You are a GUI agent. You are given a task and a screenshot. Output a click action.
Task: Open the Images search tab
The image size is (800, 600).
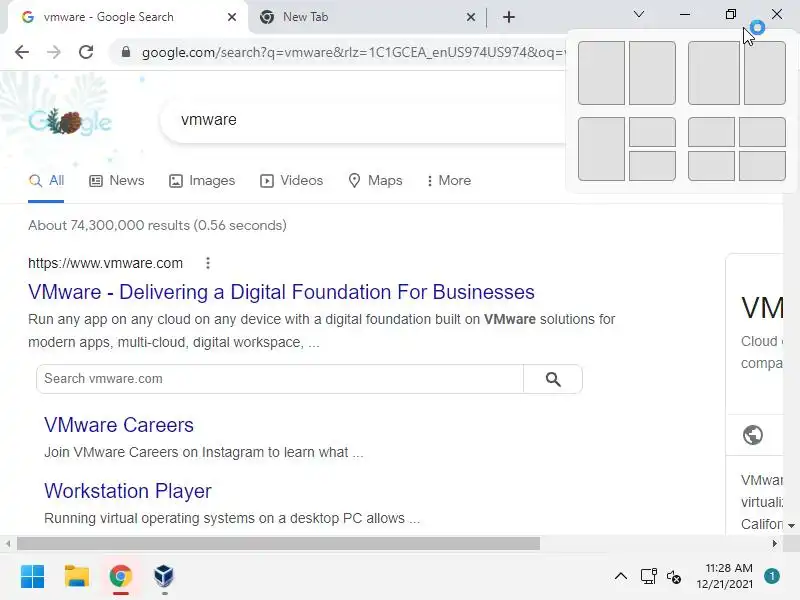tap(202, 181)
